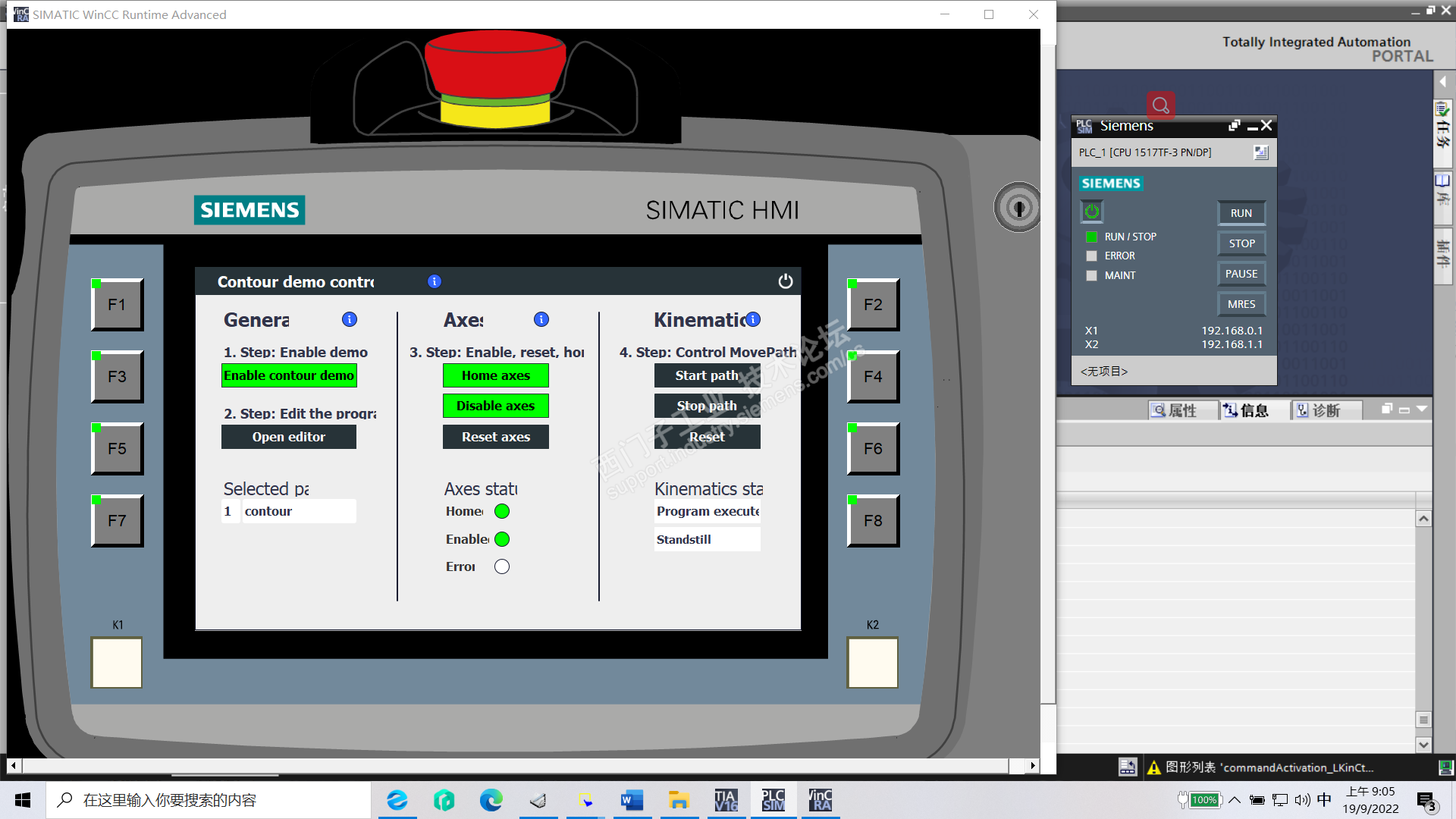
Task: Click the PLCSIM green power icon
Action: click(x=1092, y=212)
